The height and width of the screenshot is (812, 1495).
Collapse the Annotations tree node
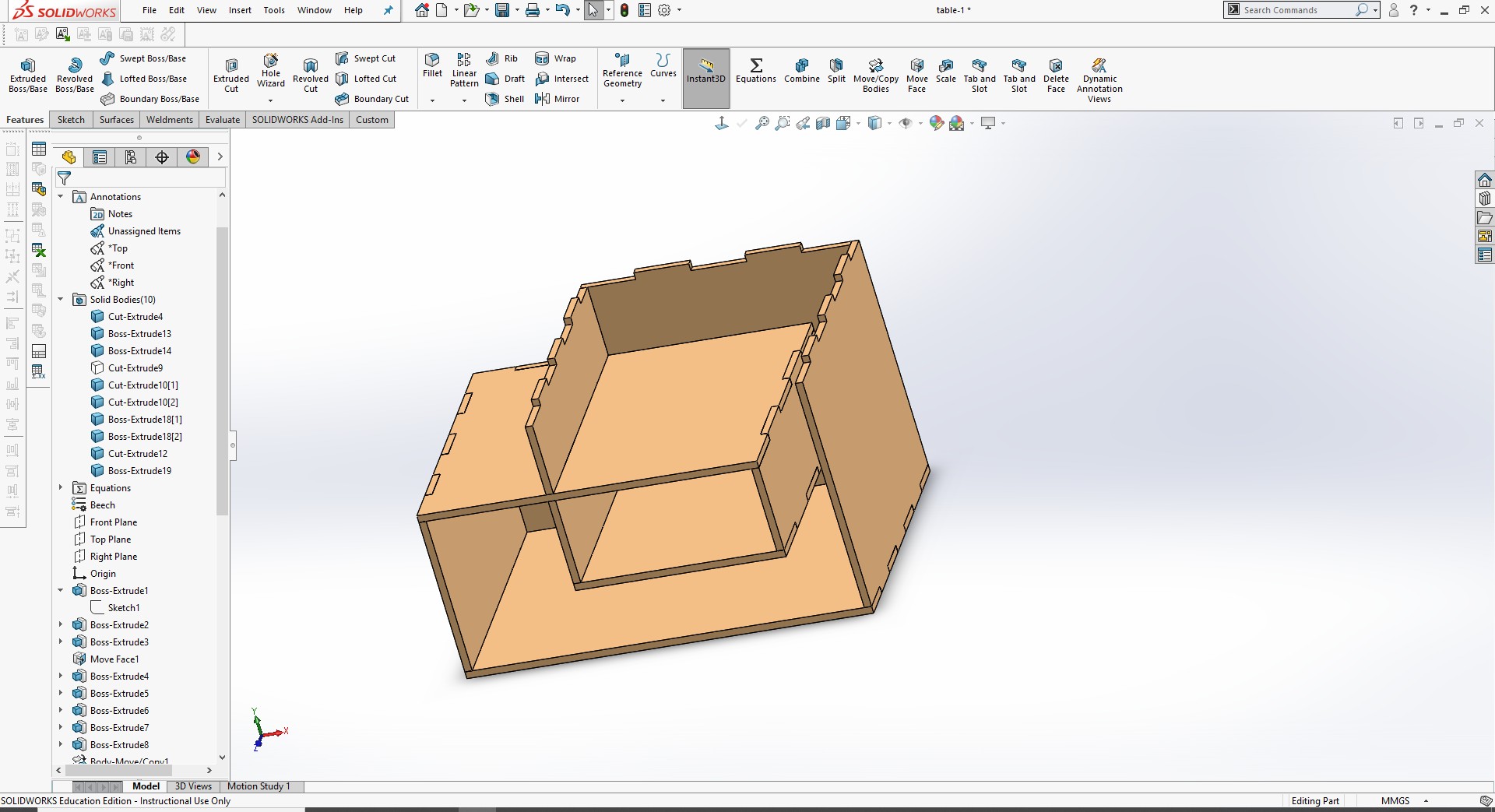click(x=61, y=197)
